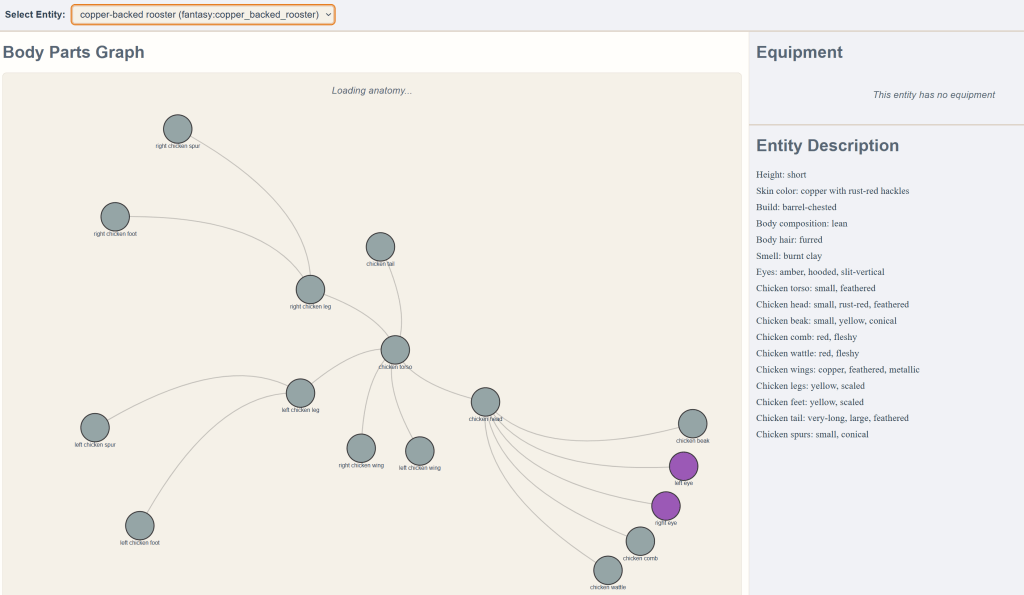Screen dimensions: 1024x595
Task: Click the chicken torso node
Action: pos(395,350)
